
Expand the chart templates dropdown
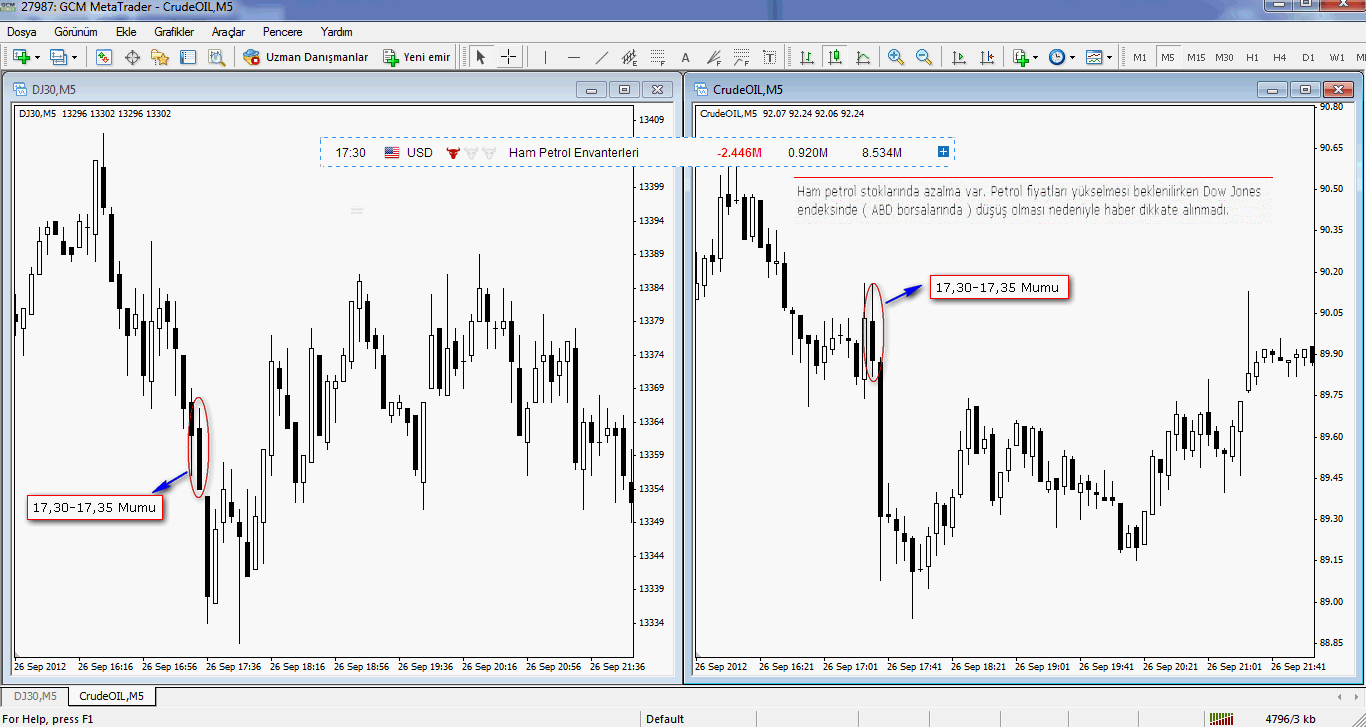pyautogui.click(x=1109, y=57)
